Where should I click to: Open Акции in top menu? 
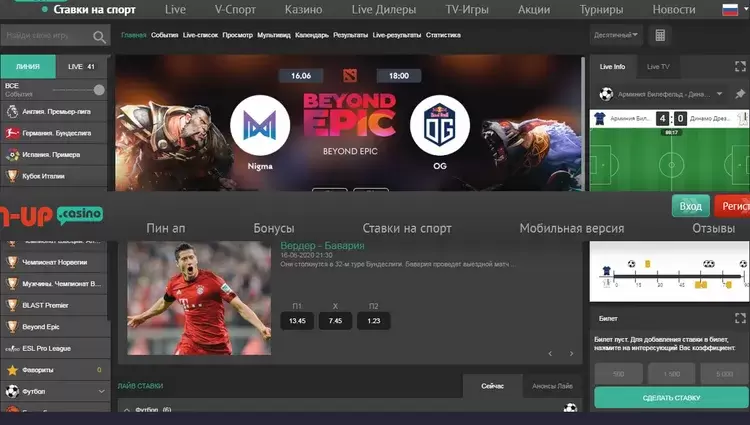click(x=534, y=9)
